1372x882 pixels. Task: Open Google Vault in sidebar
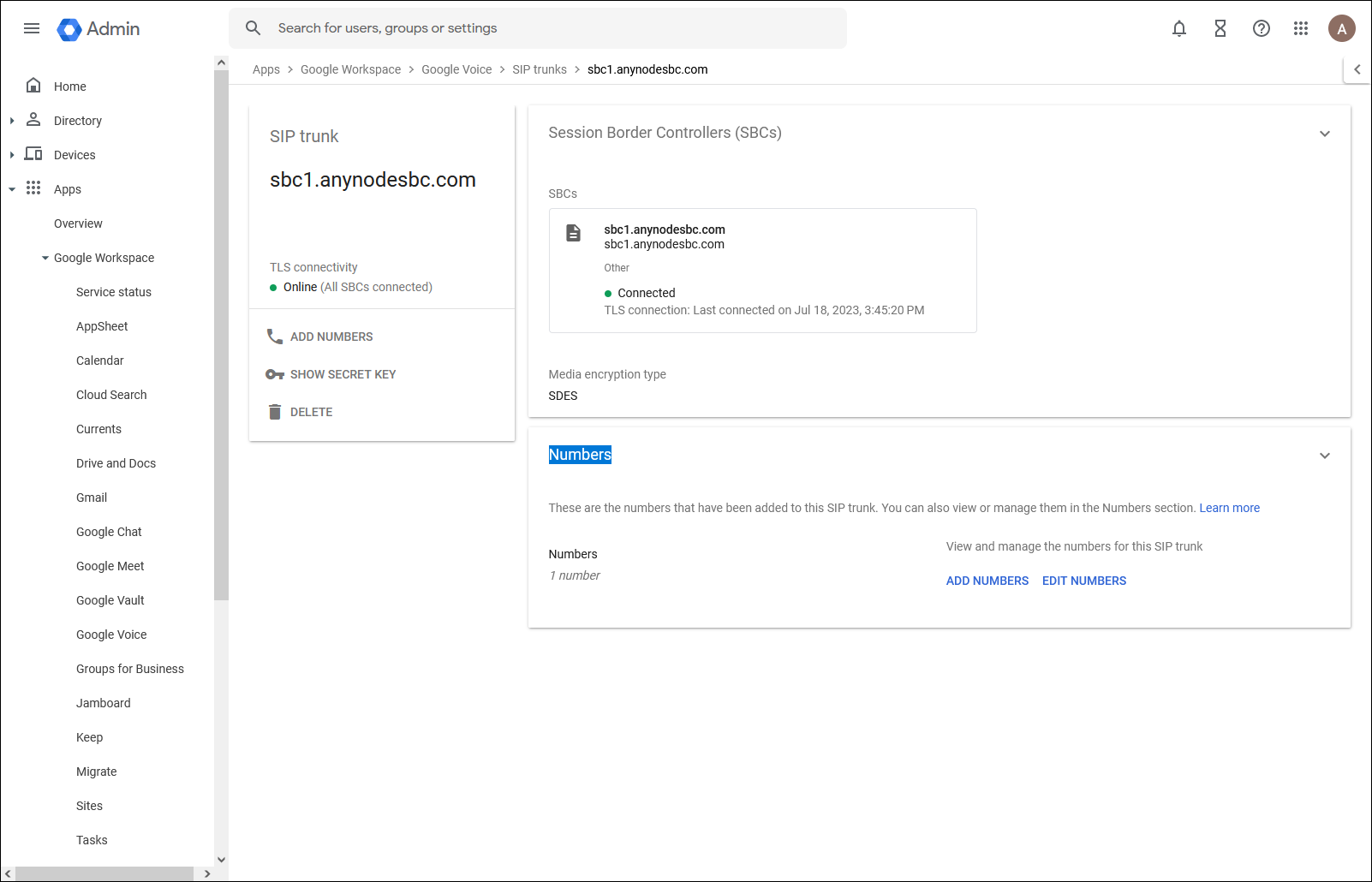click(110, 600)
